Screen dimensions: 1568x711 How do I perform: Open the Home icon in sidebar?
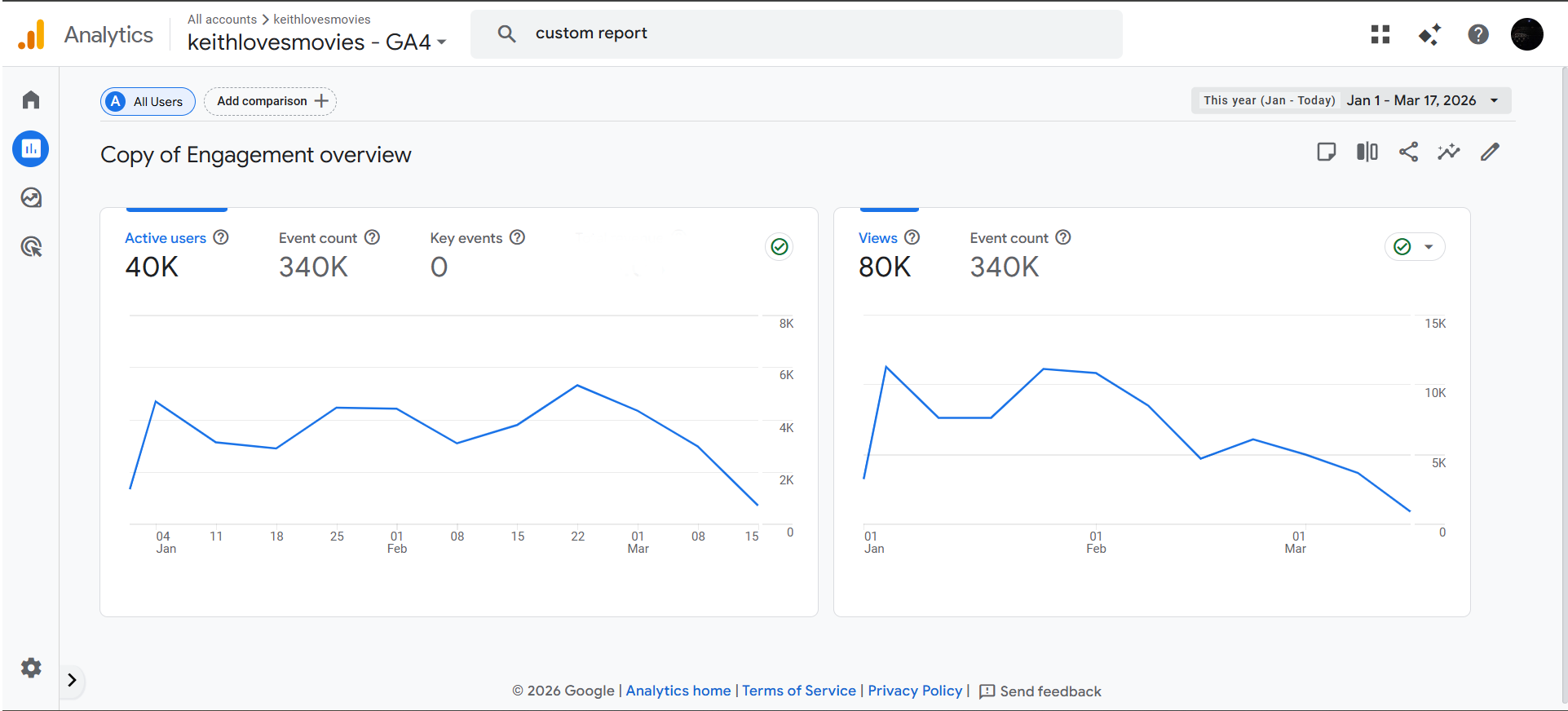click(x=31, y=100)
